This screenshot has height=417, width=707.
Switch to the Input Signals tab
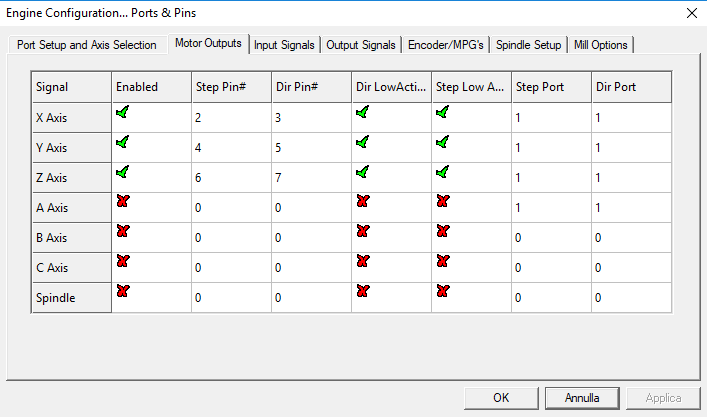tap(284, 45)
